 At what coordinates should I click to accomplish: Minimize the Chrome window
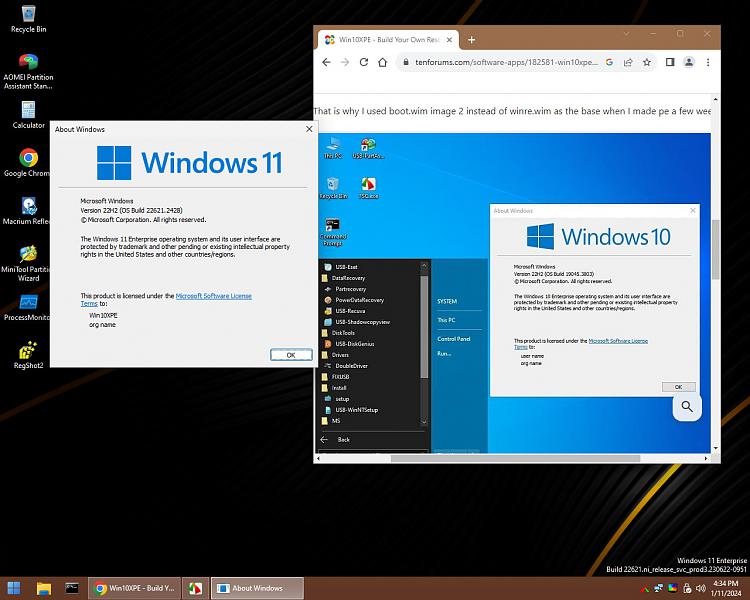[x=653, y=33]
